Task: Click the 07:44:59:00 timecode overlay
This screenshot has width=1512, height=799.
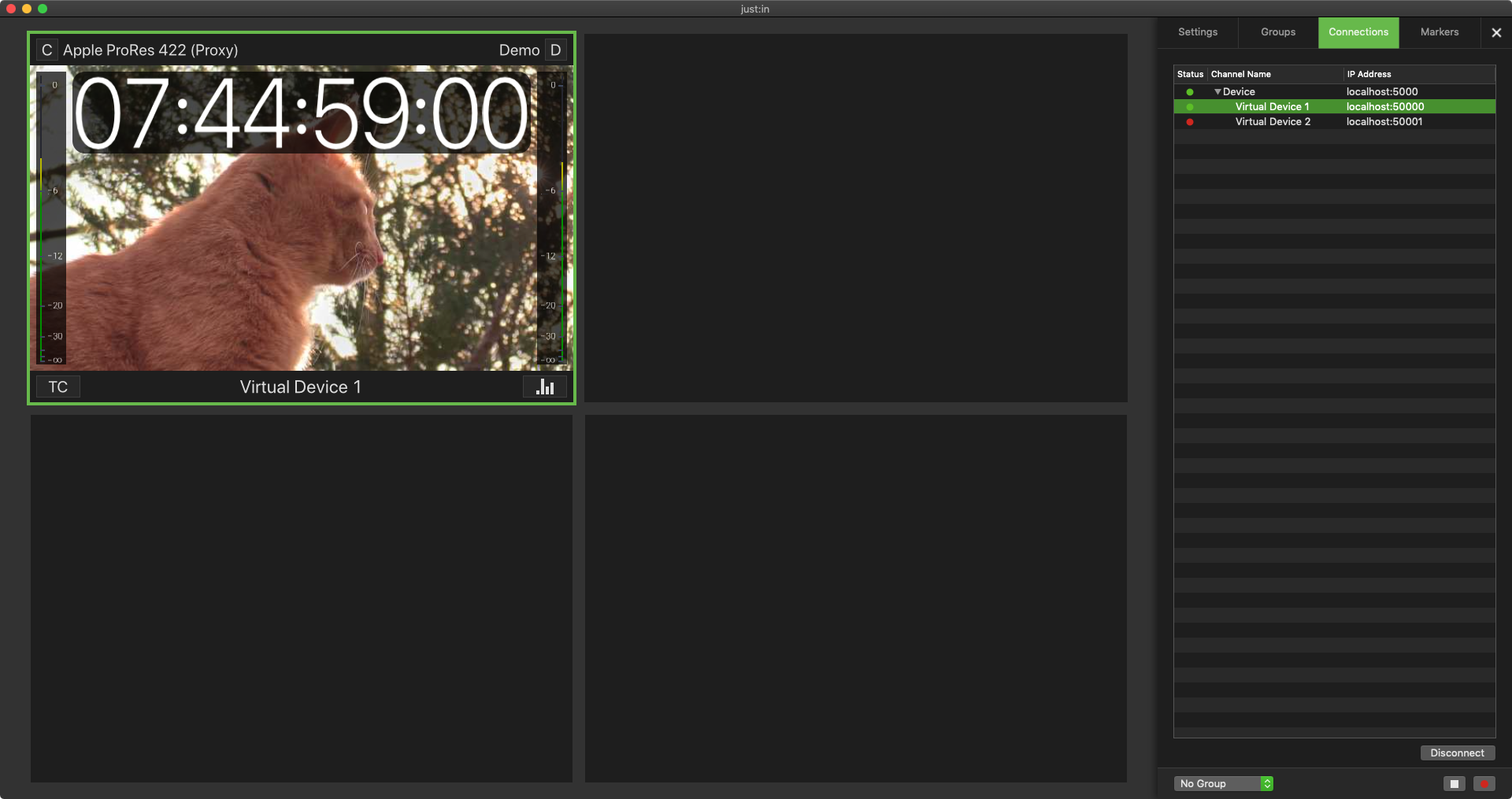Action: point(302,114)
